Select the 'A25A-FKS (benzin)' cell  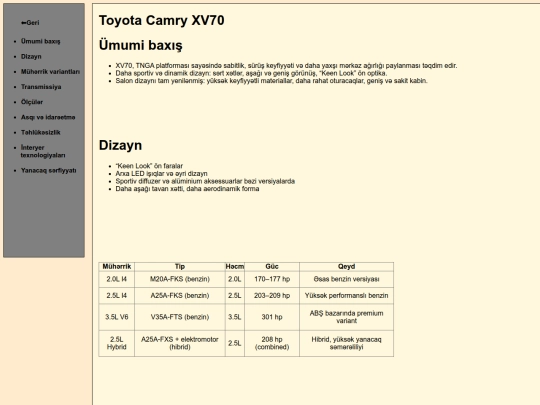coord(180,295)
